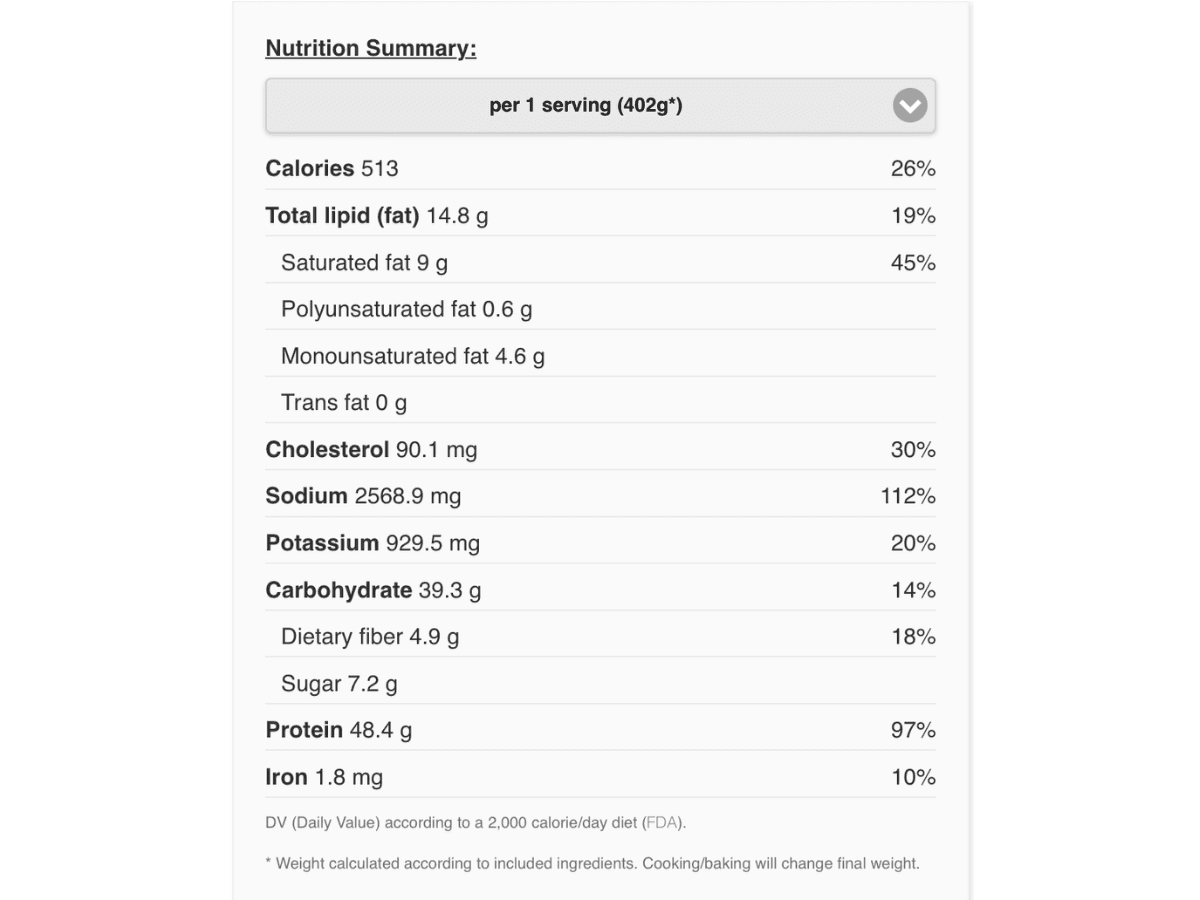Viewport: 1200px width, 900px height.
Task: Click the Nutrition Summary heading
Action: [370, 48]
